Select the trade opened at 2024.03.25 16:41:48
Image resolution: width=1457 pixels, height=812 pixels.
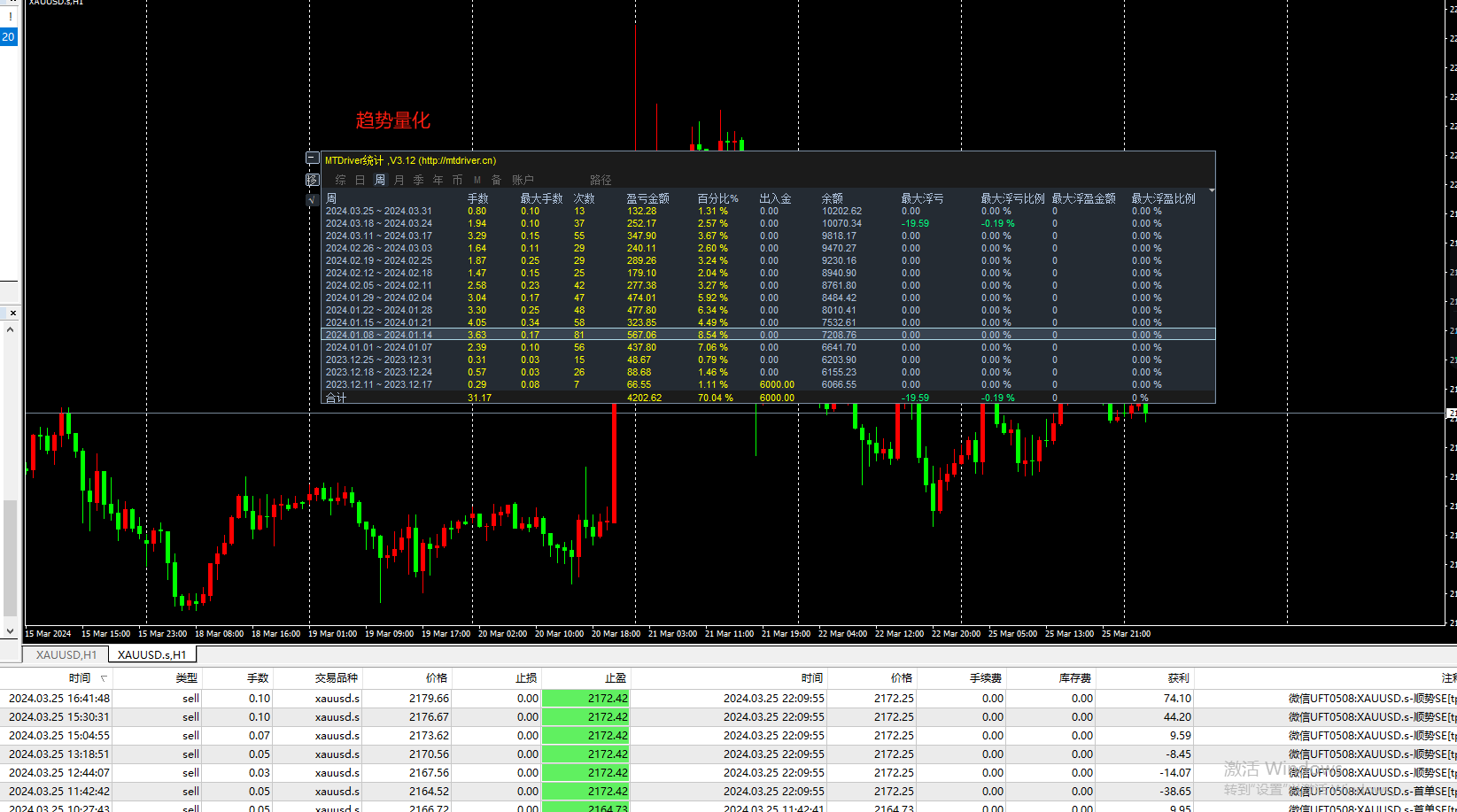(x=728, y=699)
